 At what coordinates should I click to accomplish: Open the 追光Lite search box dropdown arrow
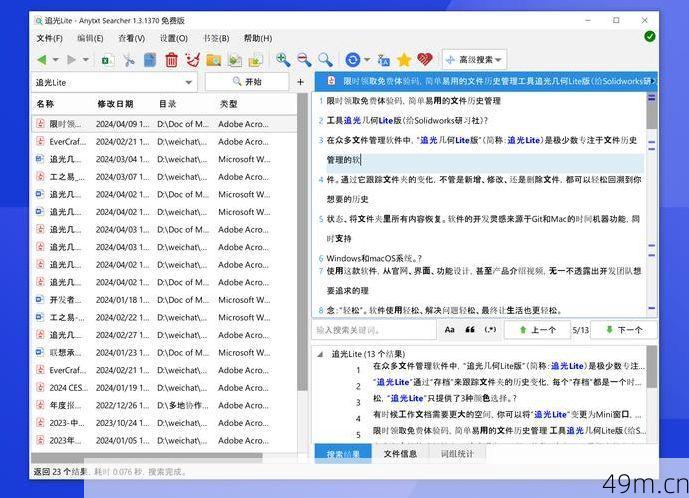tap(189, 82)
